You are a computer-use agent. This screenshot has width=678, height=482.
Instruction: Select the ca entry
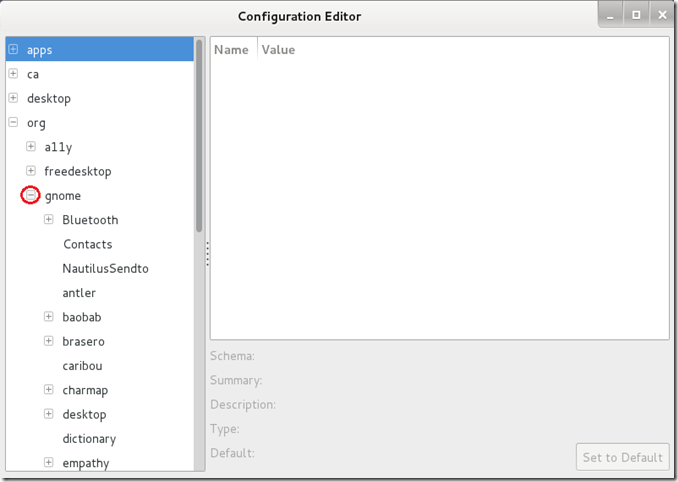coord(33,74)
